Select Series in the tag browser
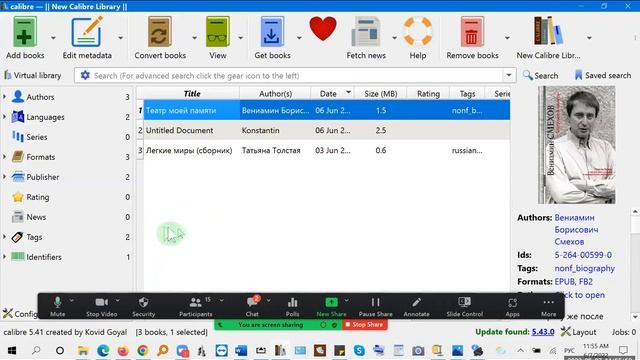The height and width of the screenshot is (360, 640). tap(37, 137)
